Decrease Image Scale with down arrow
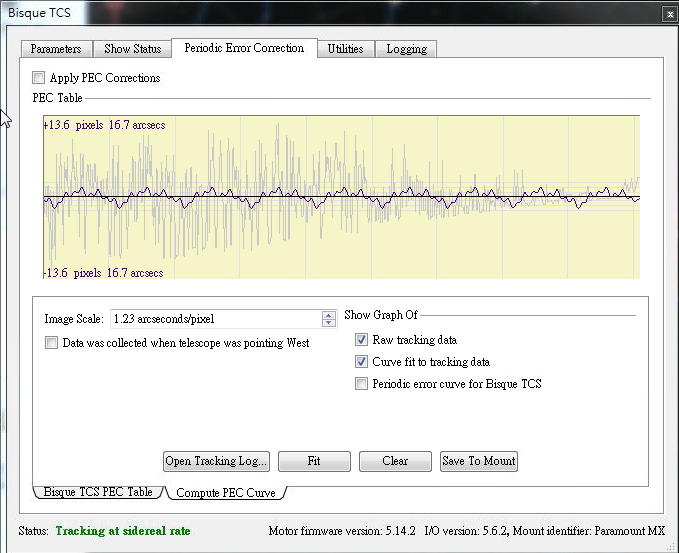Image resolution: width=679 pixels, height=553 pixels. tap(329, 323)
